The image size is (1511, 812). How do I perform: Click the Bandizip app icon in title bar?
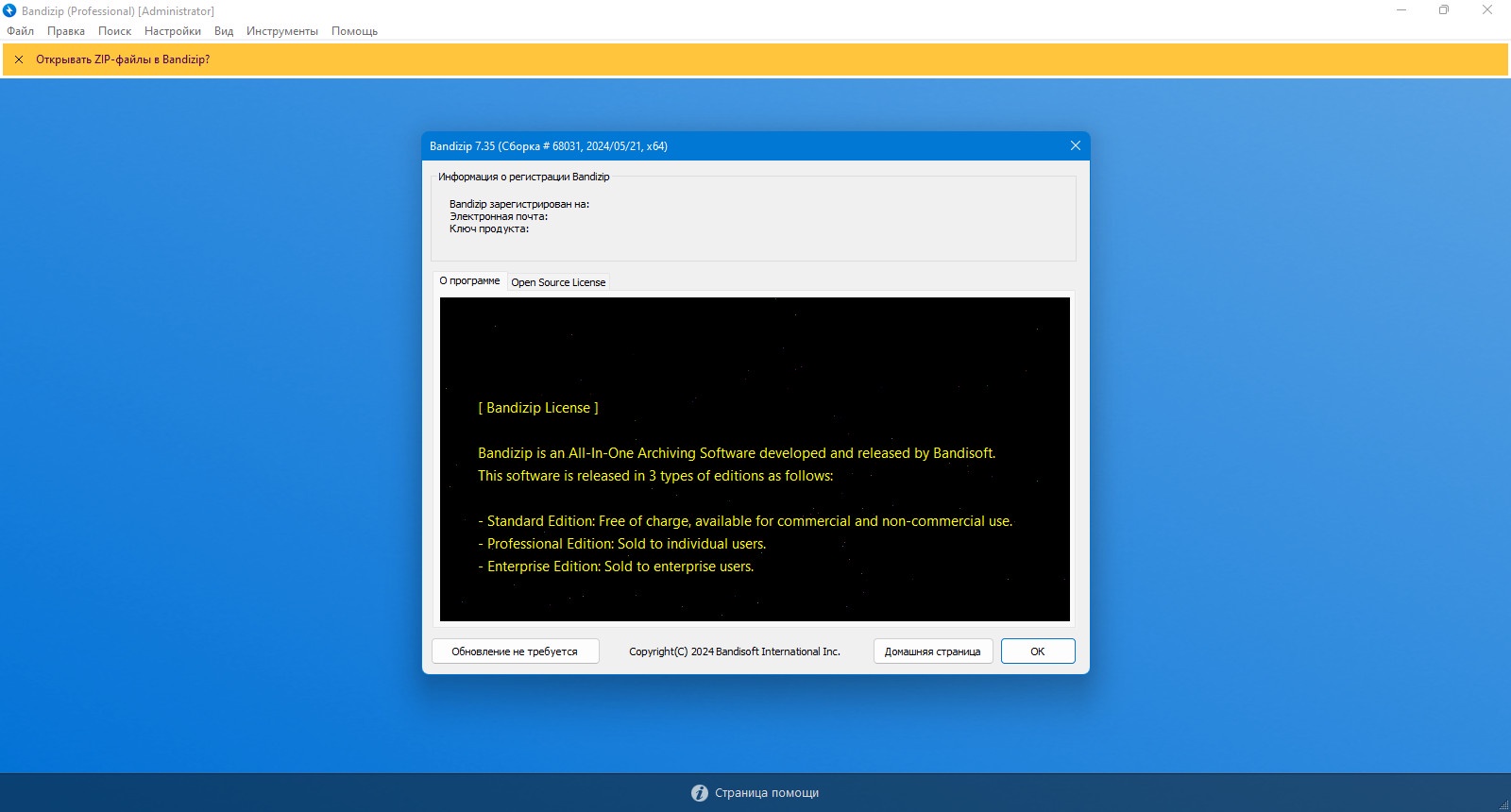click(10, 10)
